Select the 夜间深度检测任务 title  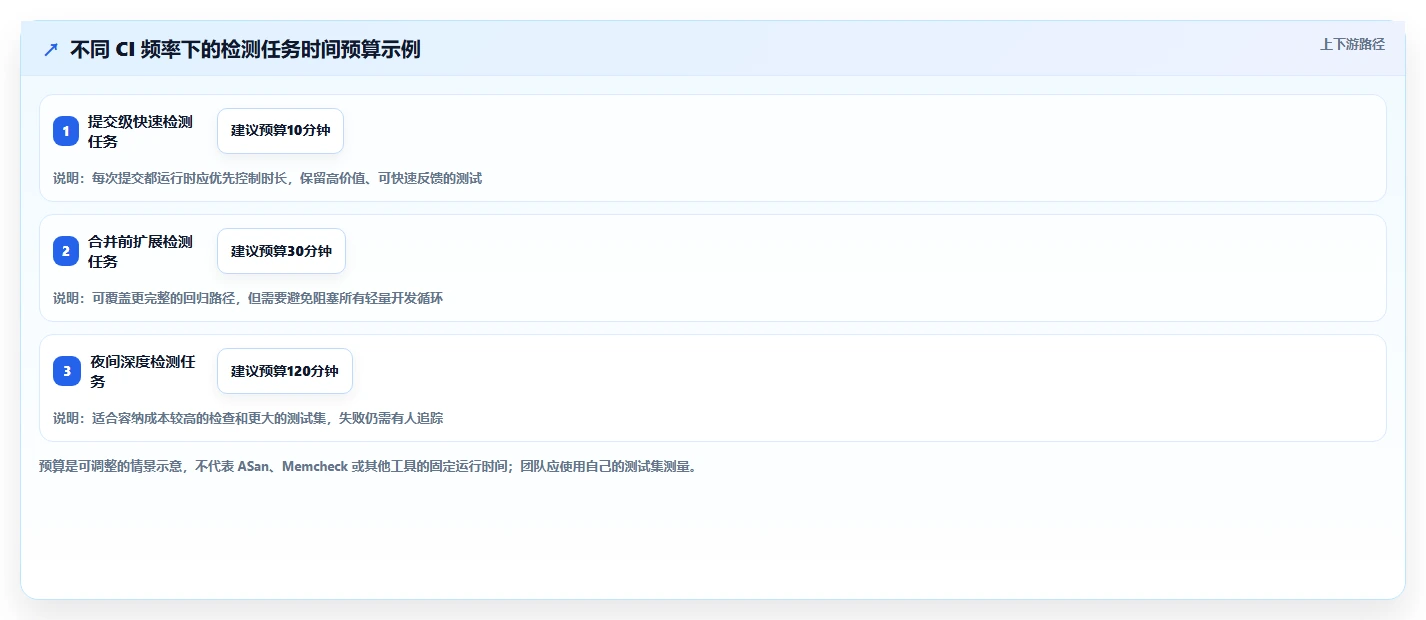[142, 371]
